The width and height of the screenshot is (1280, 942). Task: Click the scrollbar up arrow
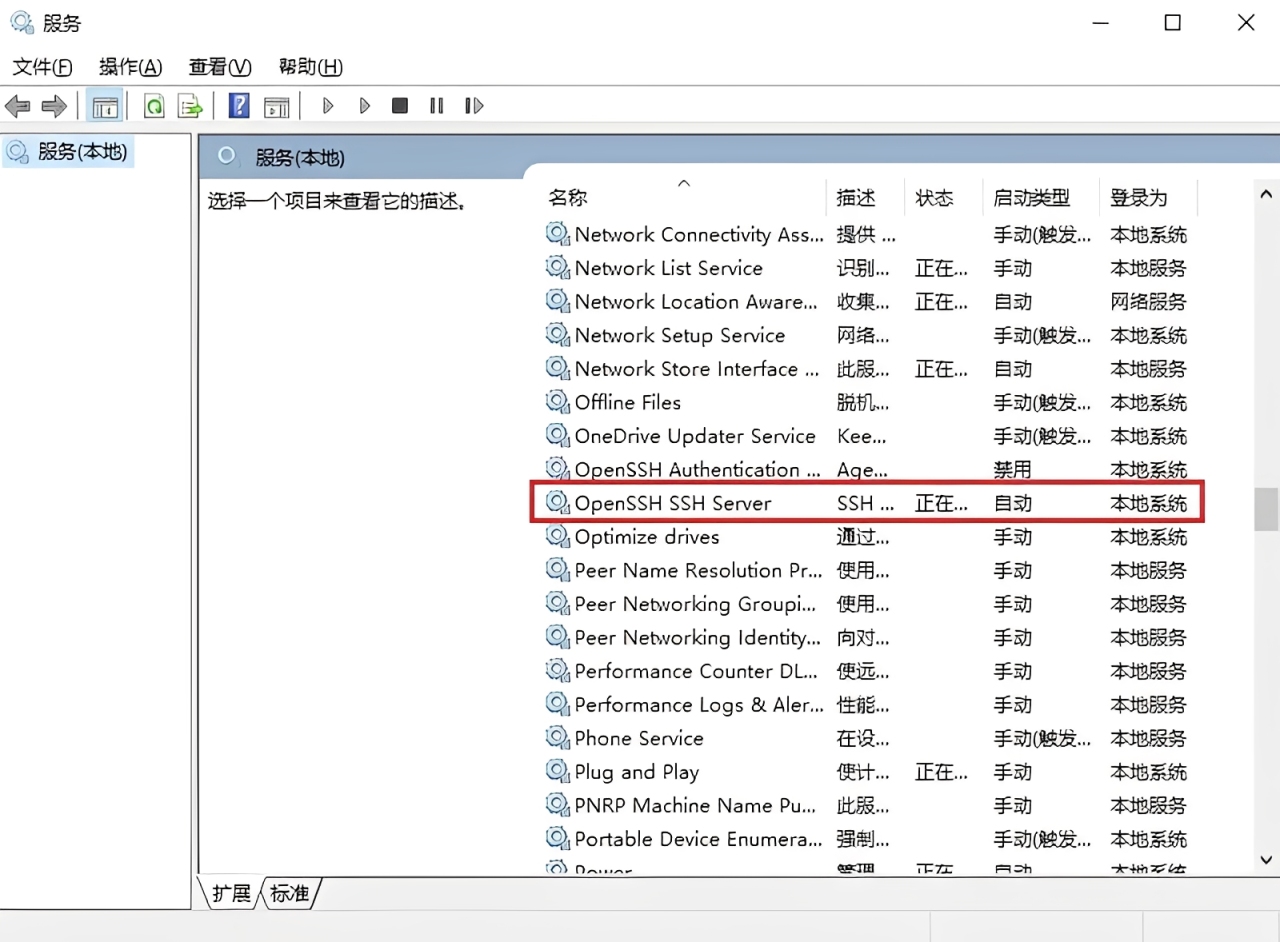click(1266, 195)
